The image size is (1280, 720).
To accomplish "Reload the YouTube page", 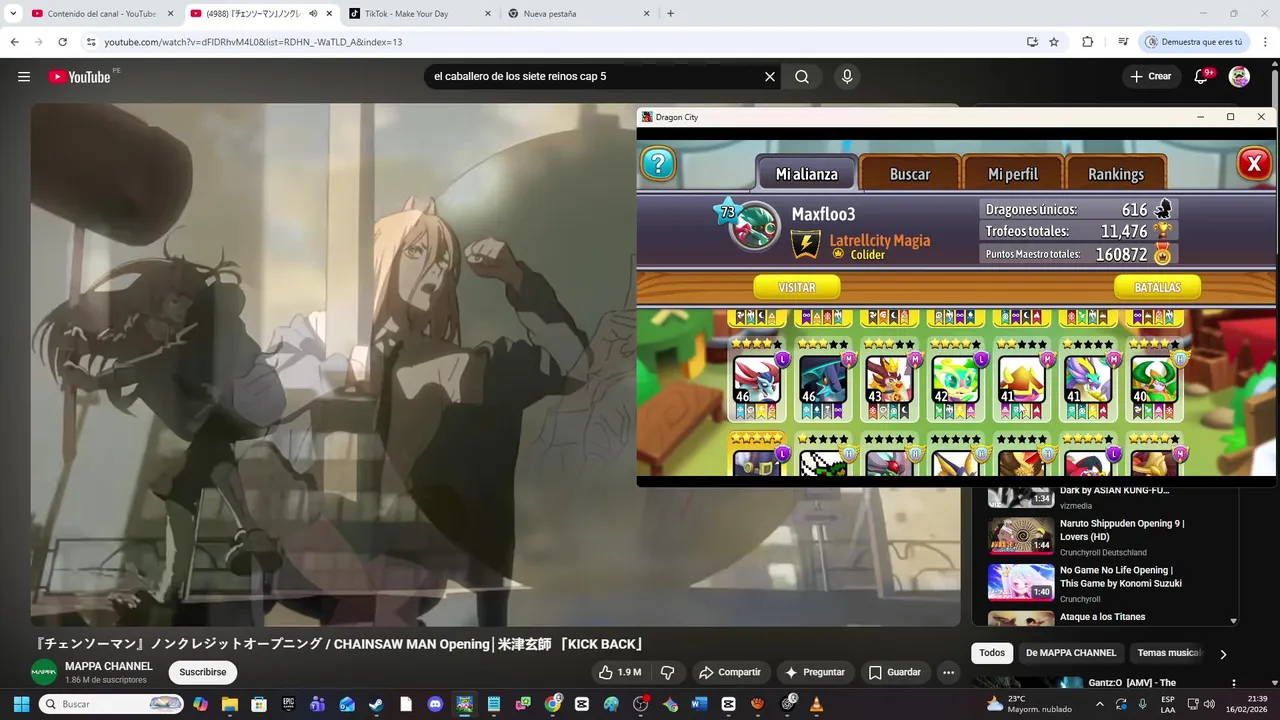I will click(x=62, y=42).
